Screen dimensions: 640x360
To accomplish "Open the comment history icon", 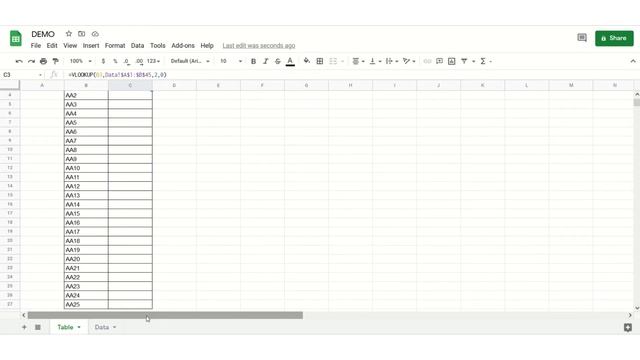I will 582,38.
